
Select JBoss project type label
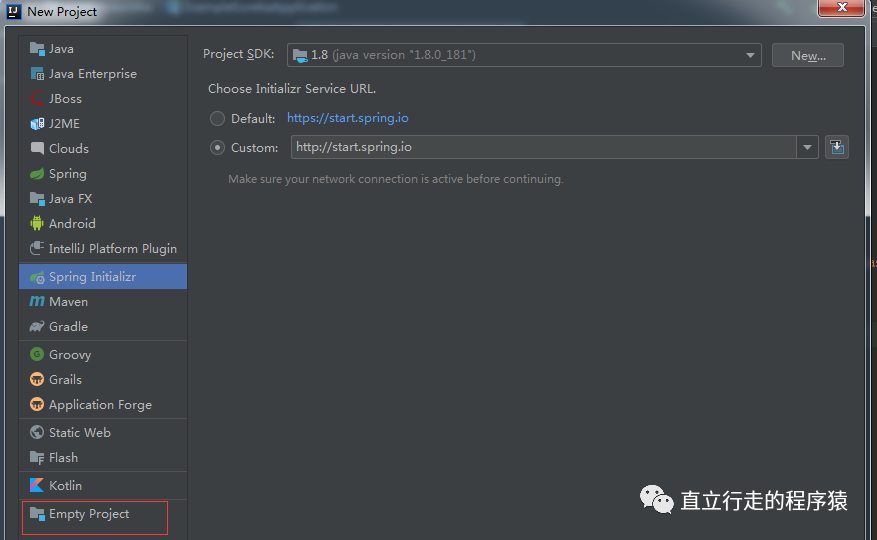point(65,98)
